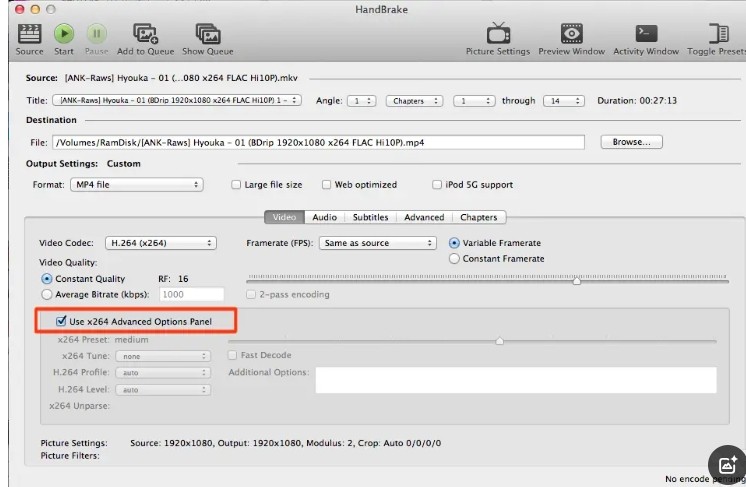Click the Toggle Presets toolbar icon
Viewport: 746px width, 487px height.
718,35
